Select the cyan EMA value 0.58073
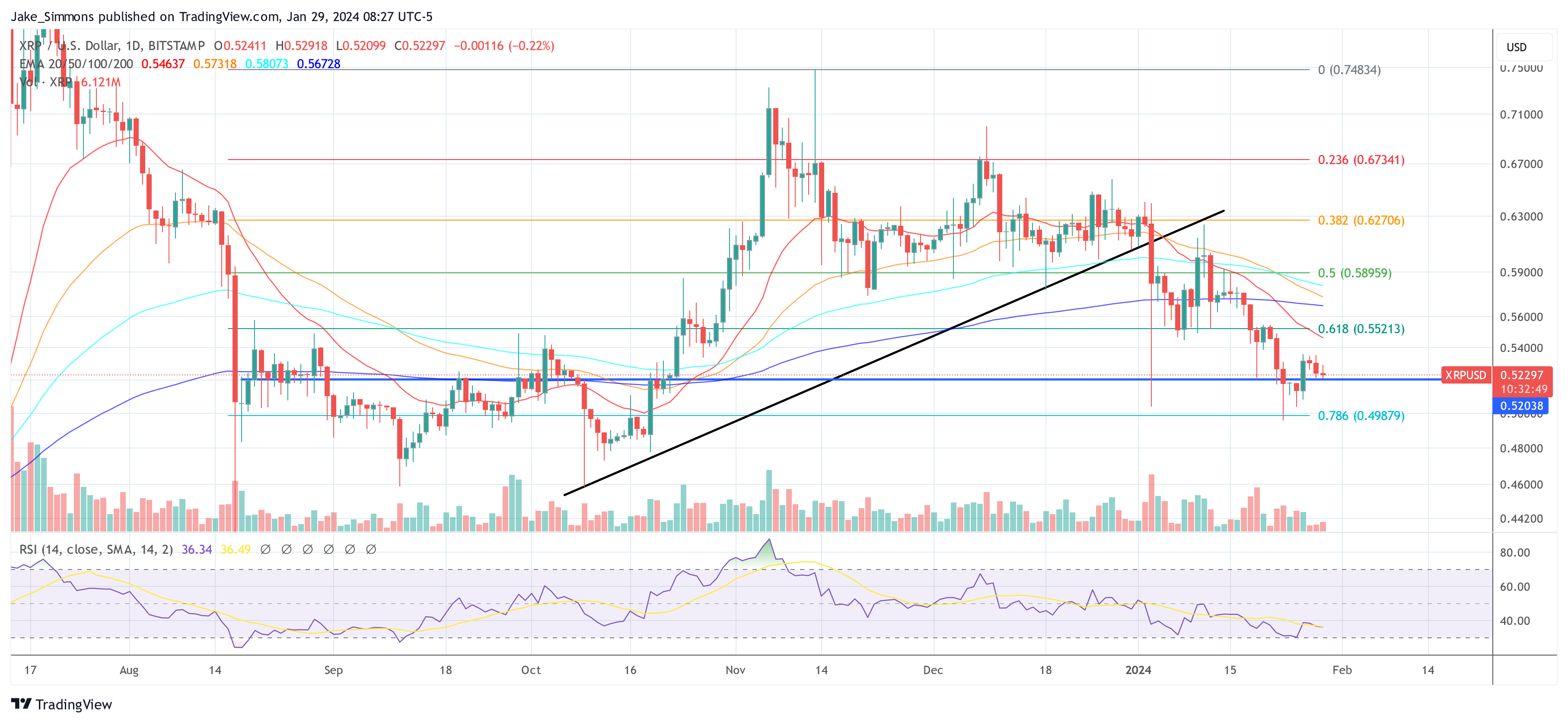 tap(267, 64)
